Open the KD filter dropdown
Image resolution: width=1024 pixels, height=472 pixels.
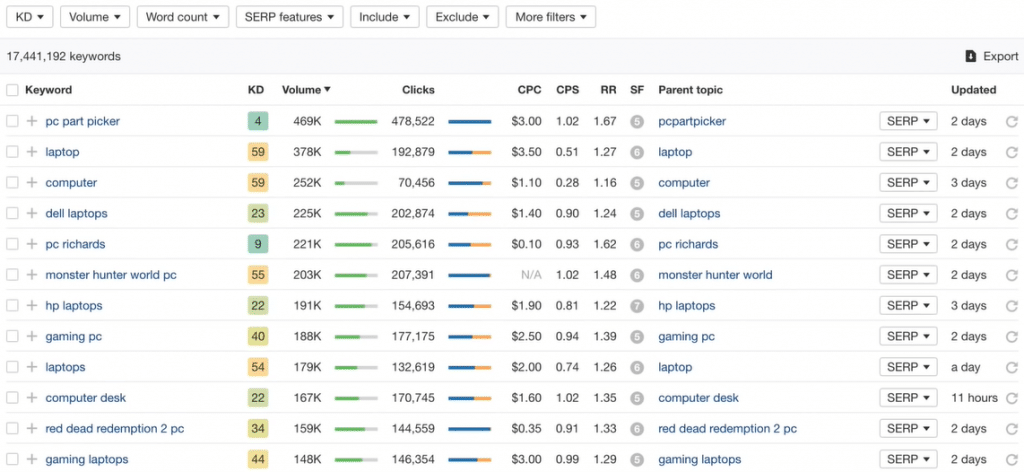(30, 17)
